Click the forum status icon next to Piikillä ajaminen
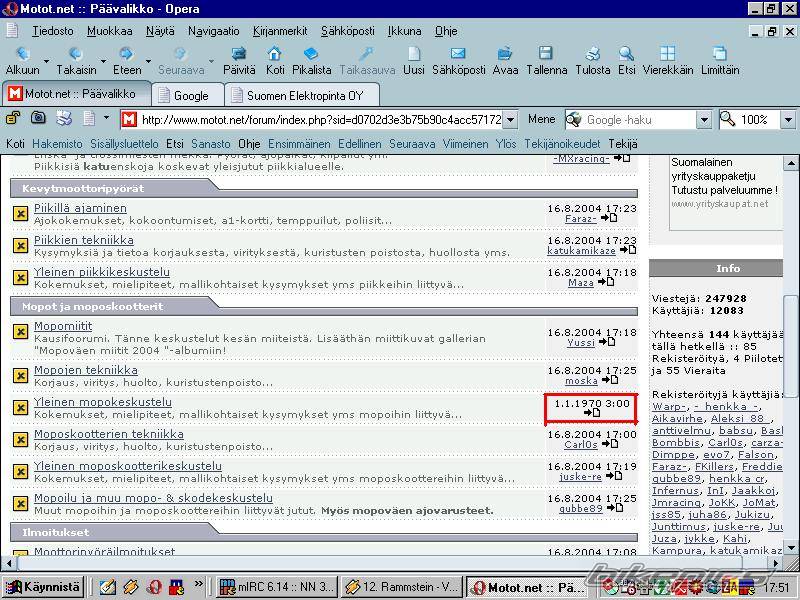Viewport: 800px width, 600px height. [x=20, y=213]
